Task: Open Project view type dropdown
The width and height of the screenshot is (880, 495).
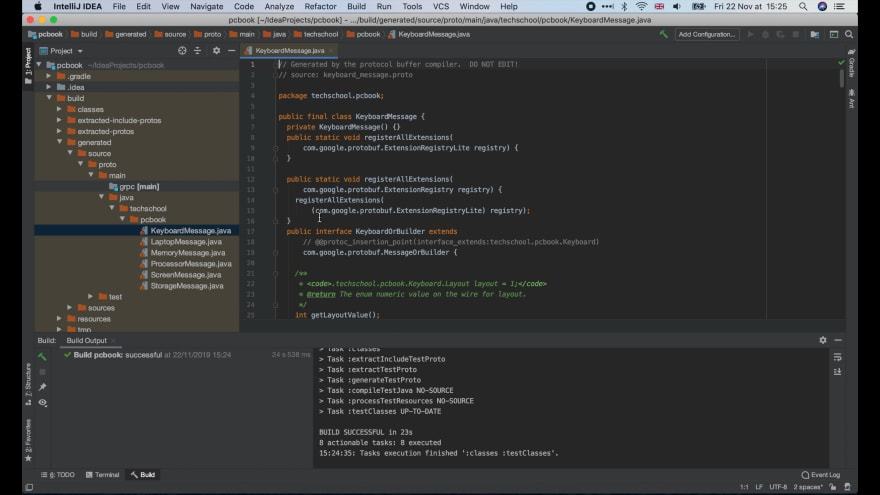Action: tap(61, 51)
